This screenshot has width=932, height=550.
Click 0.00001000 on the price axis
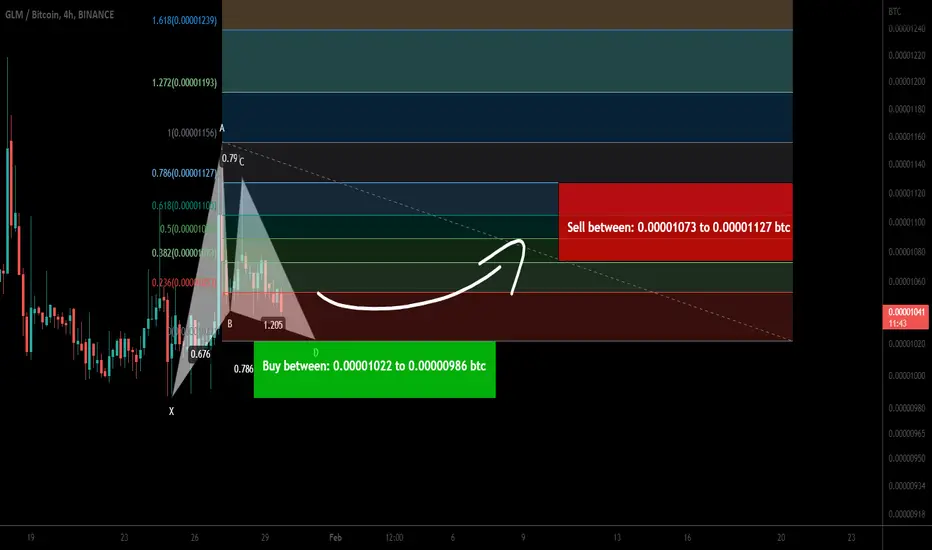click(x=906, y=375)
